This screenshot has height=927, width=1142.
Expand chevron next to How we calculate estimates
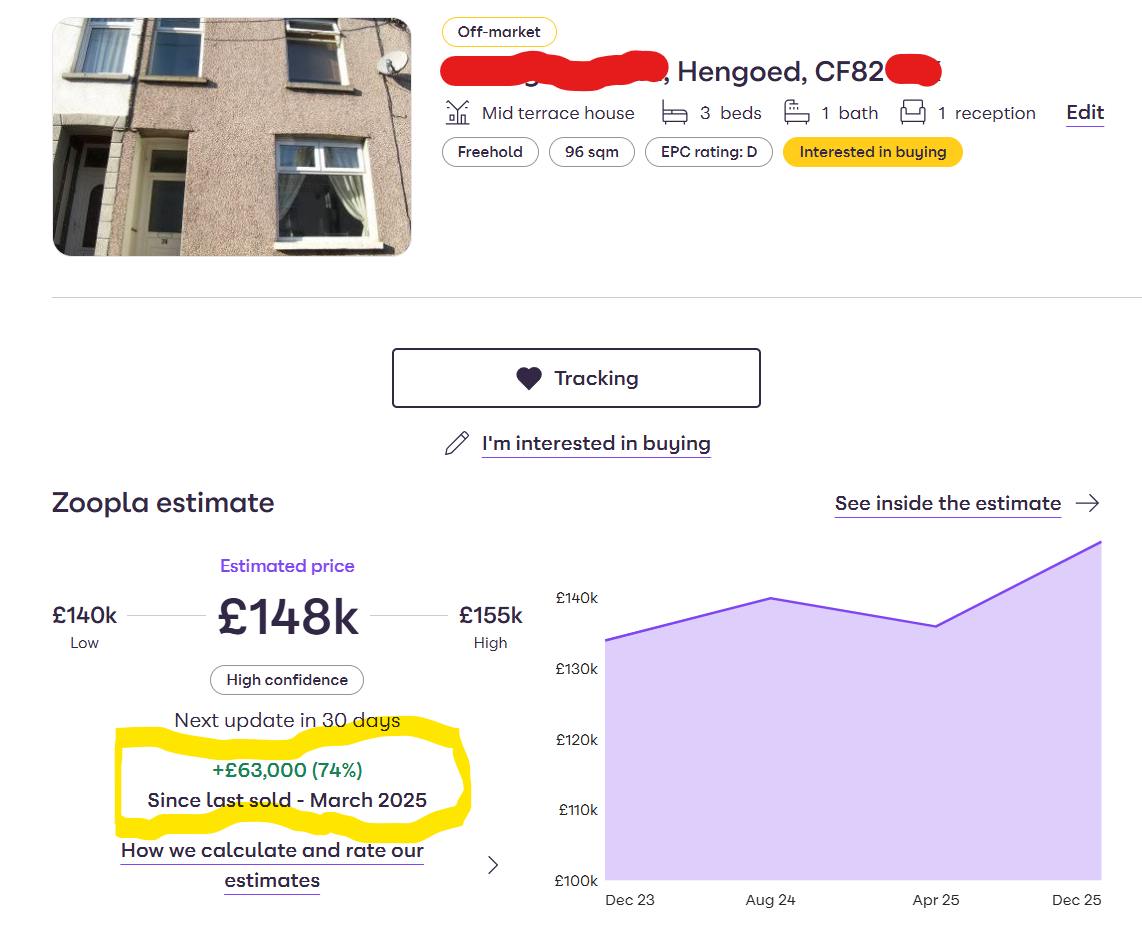[x=493, y=865]
